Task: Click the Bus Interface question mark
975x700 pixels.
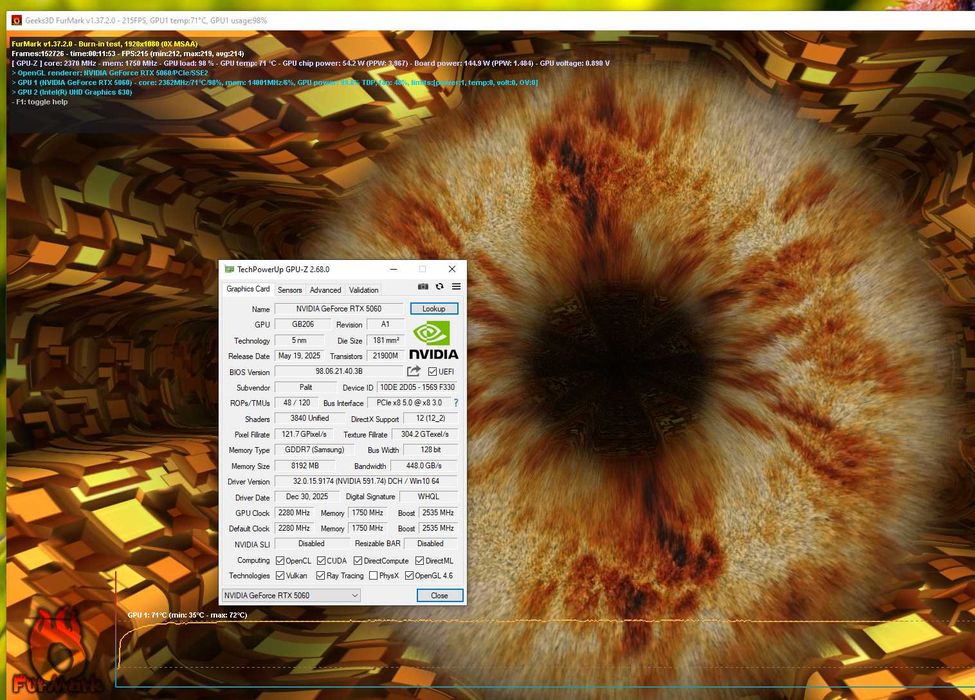Action: click(x=456, y=403)
